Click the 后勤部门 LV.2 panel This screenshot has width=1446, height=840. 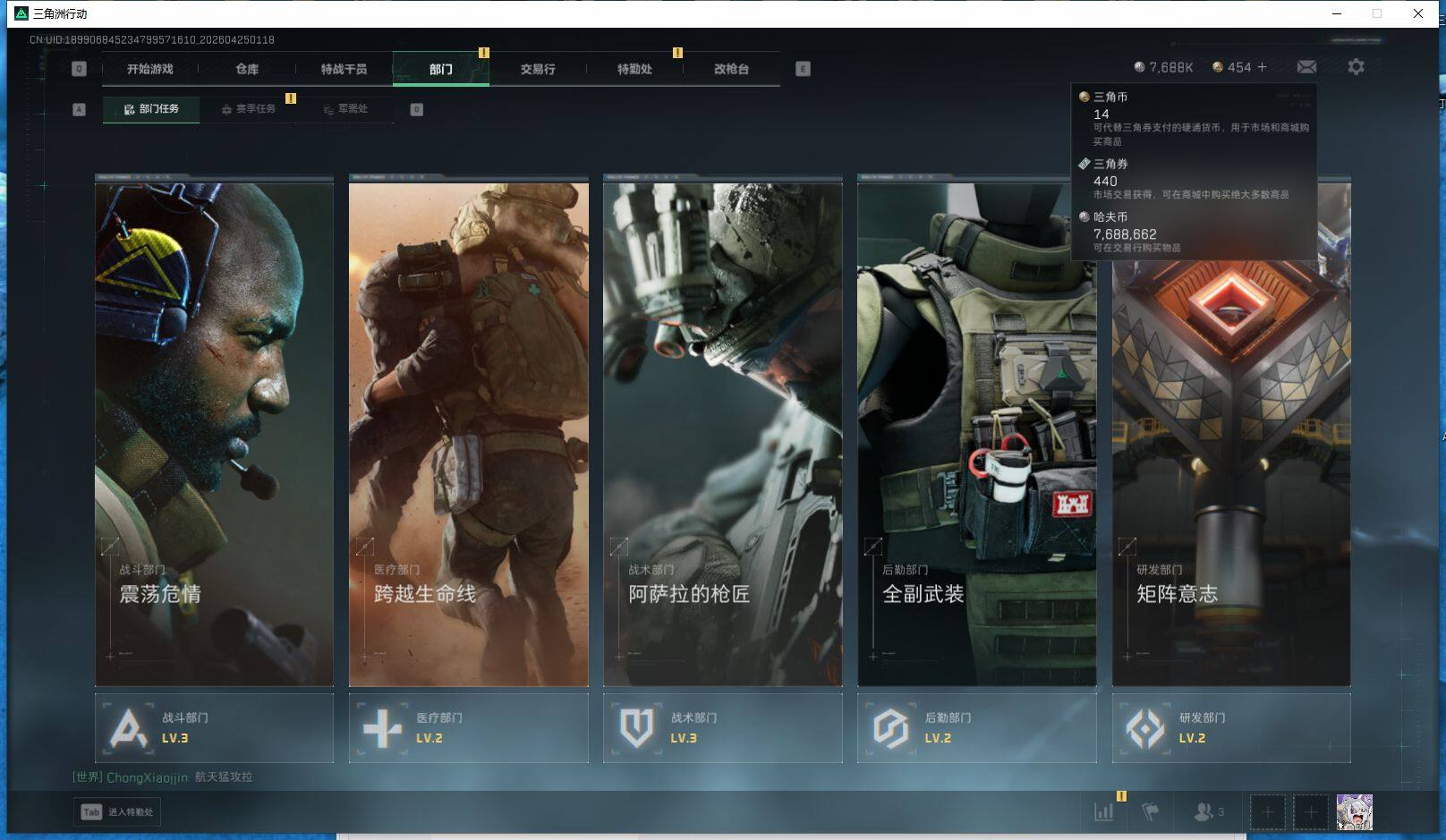point(977,728)
